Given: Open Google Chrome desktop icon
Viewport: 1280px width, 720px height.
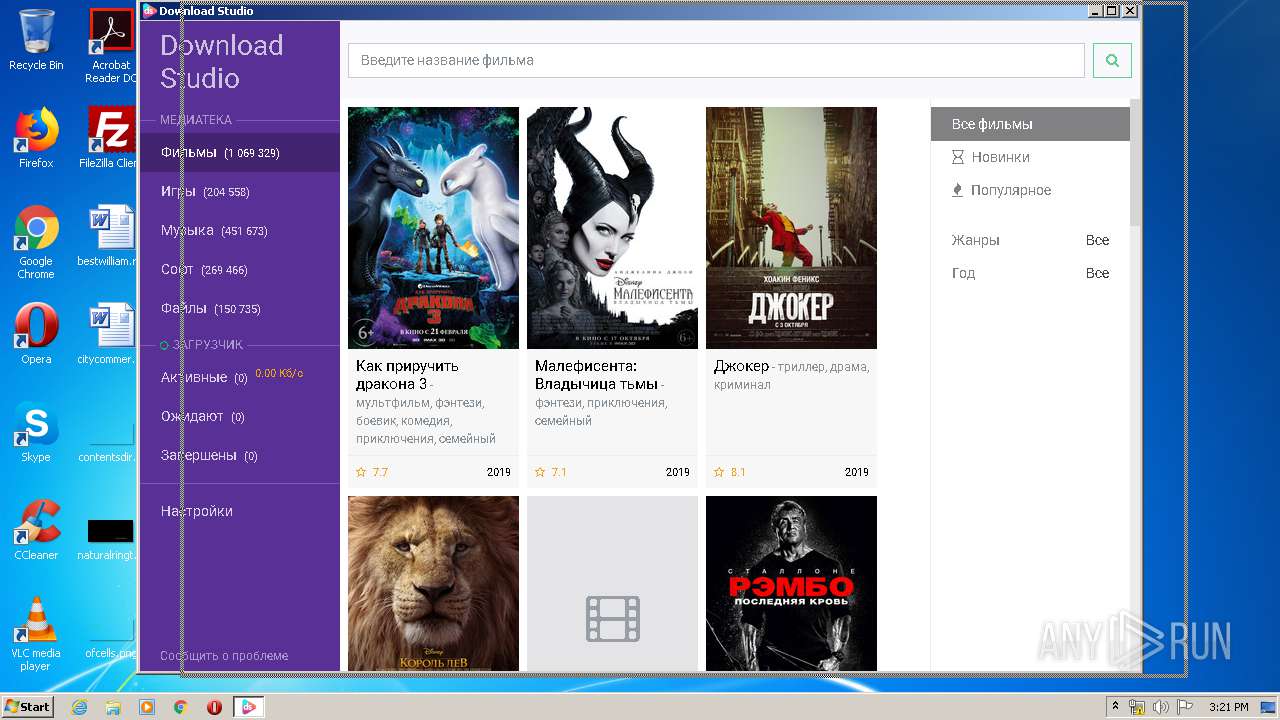Looking at the screenshot, I should (x=36, y=243).
